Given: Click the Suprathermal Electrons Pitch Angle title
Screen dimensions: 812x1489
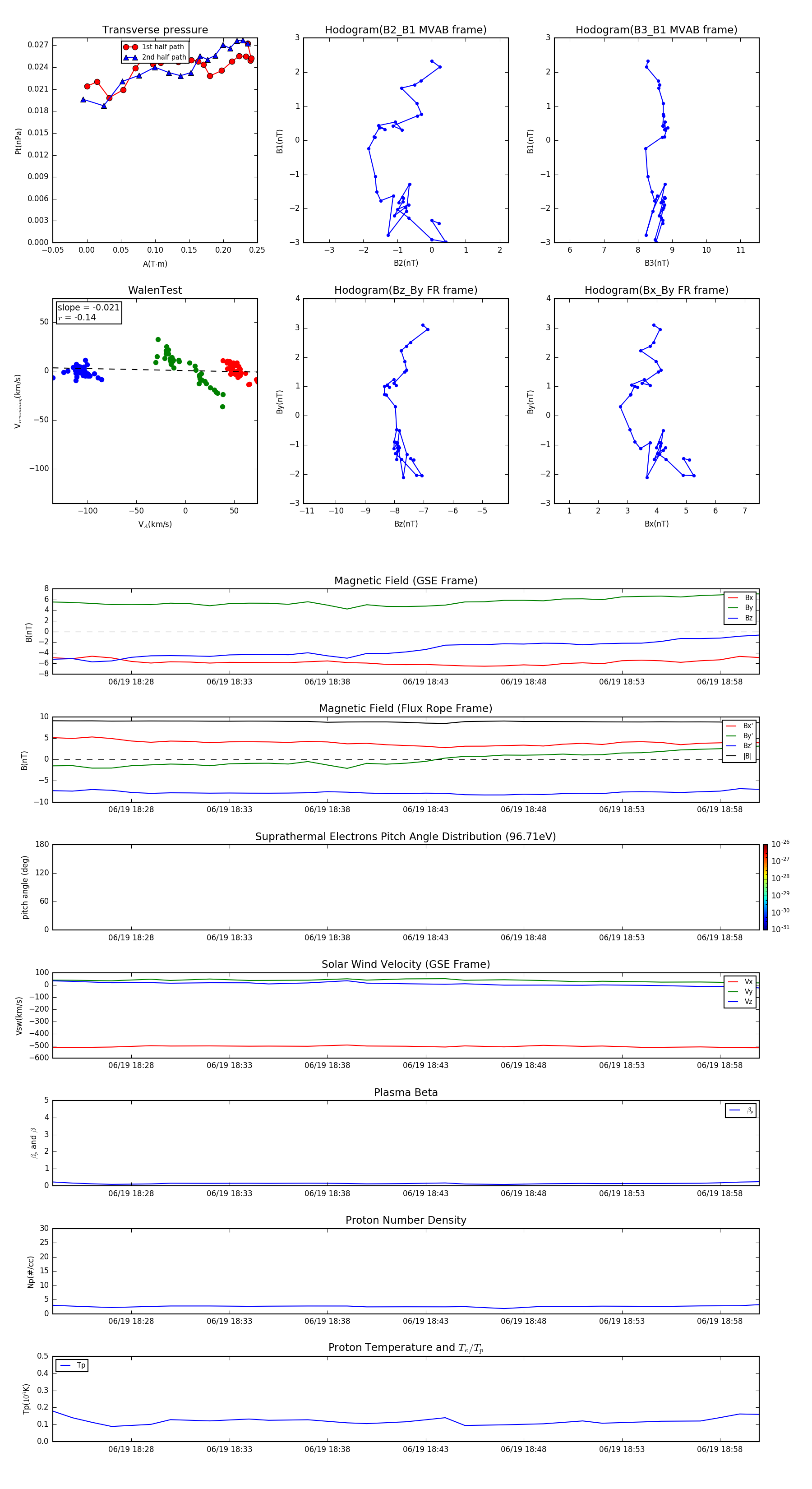Looking at the screenshot, I should click(406, 837).
